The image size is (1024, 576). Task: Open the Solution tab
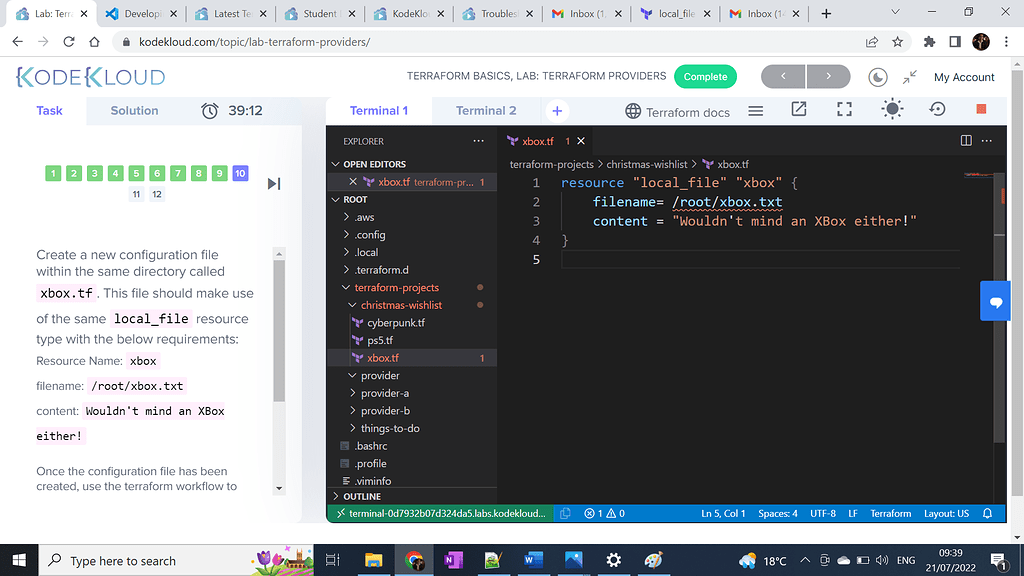(134, 111)
